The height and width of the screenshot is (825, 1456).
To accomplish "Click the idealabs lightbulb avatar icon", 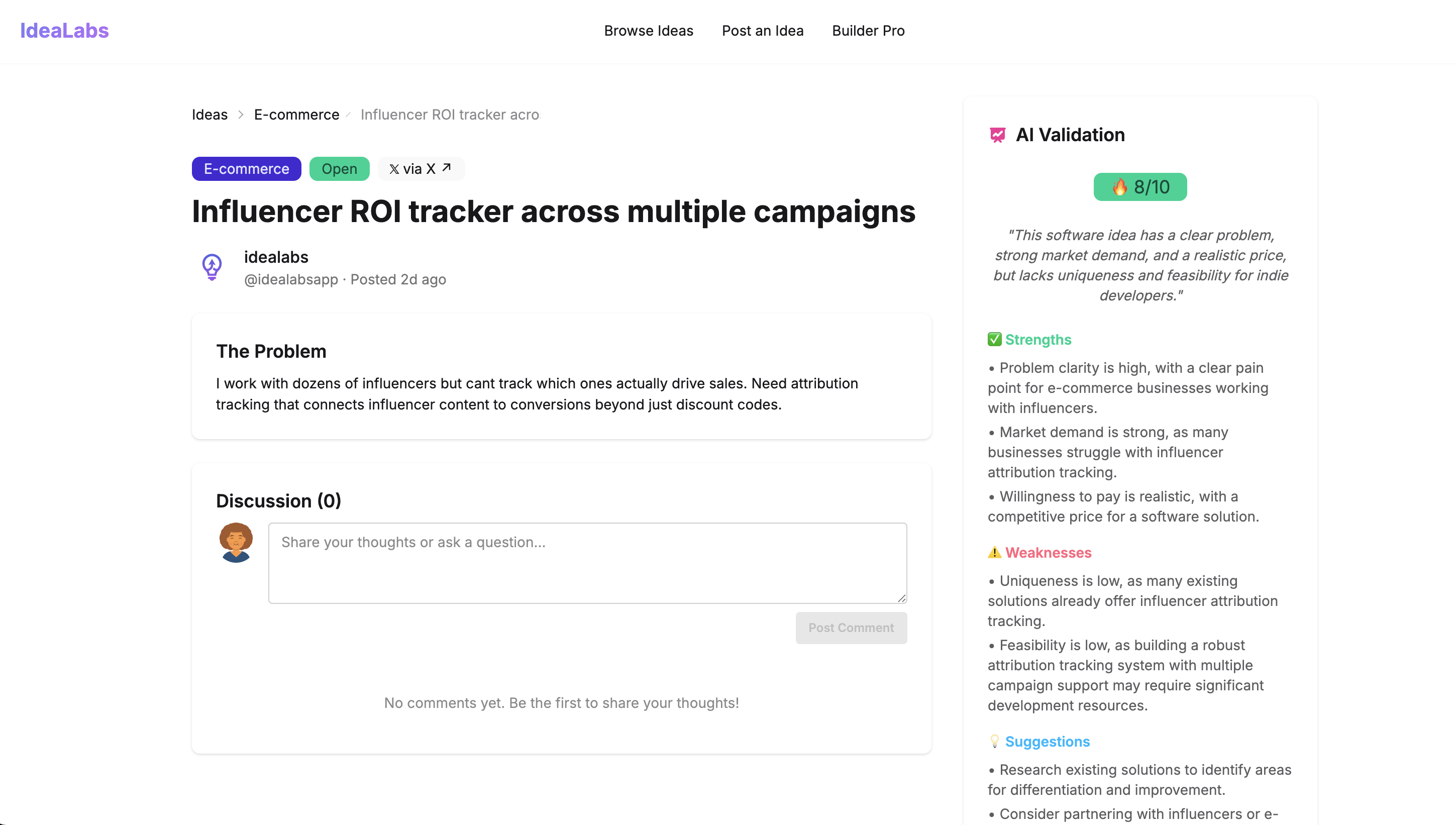I will (x=212, y=267).
